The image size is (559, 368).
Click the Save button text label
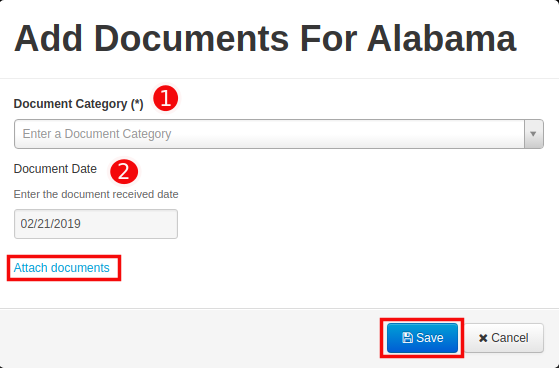tap(430, 338)
